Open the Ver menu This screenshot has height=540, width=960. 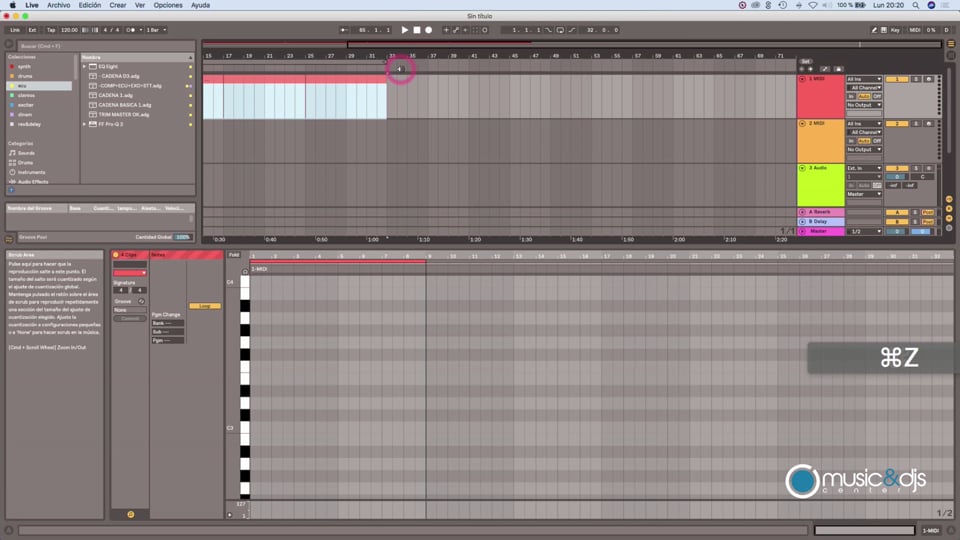(x=140, y=5)
